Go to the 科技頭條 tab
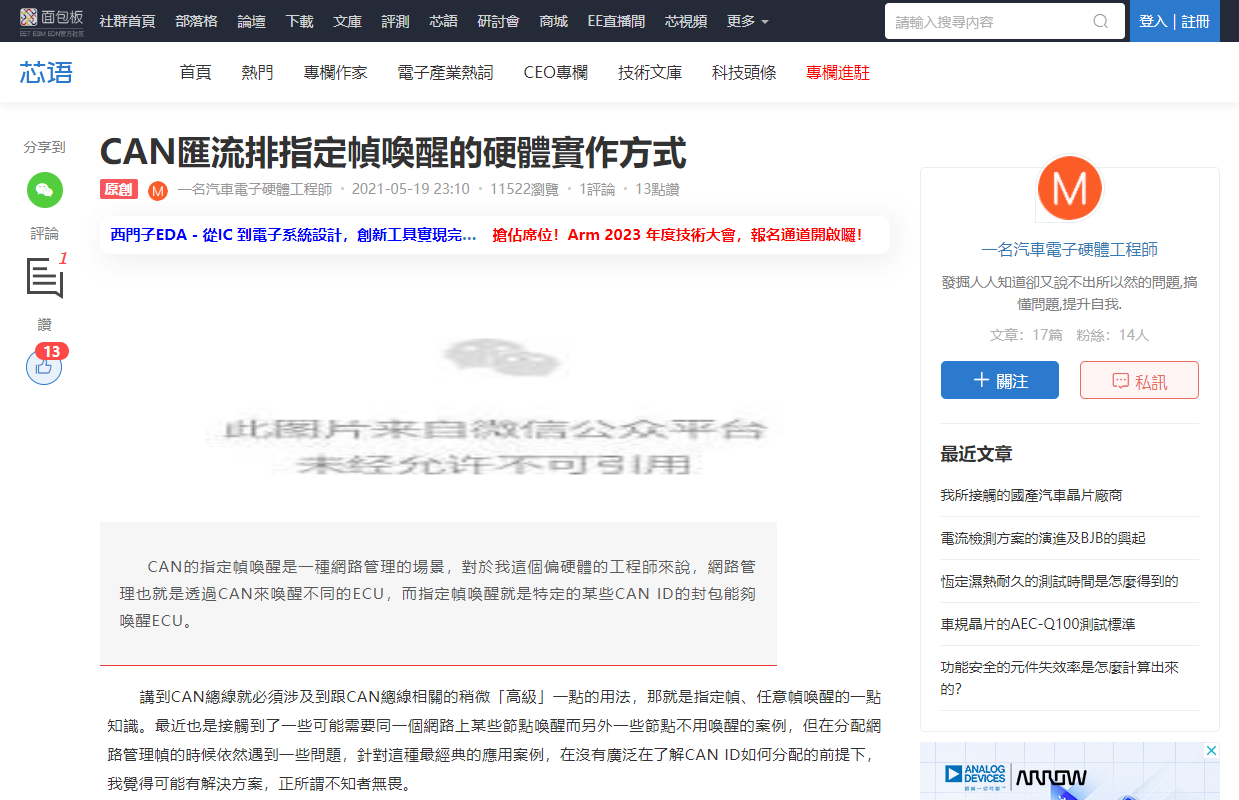The width and height of the screenshot is (1239, 800). pos(744,72)
